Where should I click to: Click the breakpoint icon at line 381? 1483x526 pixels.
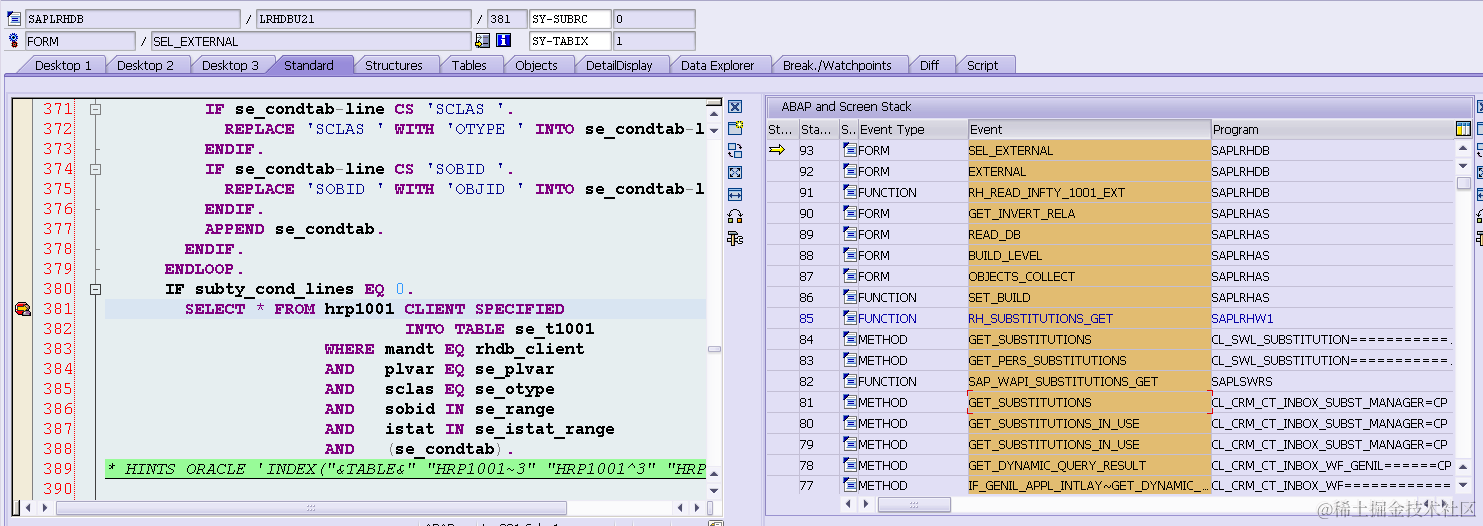pyautogui.click(x=22, y=309)
